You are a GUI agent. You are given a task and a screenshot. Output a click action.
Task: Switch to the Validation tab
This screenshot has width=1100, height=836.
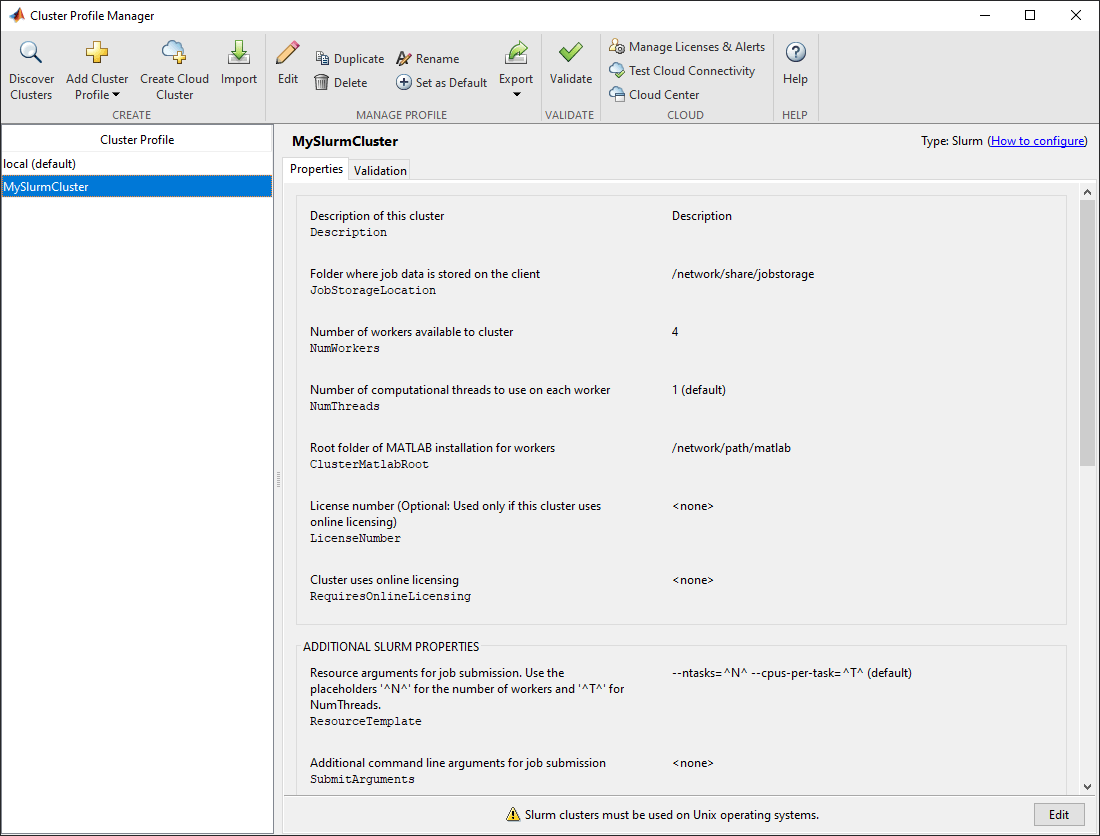tap(380, 170)
